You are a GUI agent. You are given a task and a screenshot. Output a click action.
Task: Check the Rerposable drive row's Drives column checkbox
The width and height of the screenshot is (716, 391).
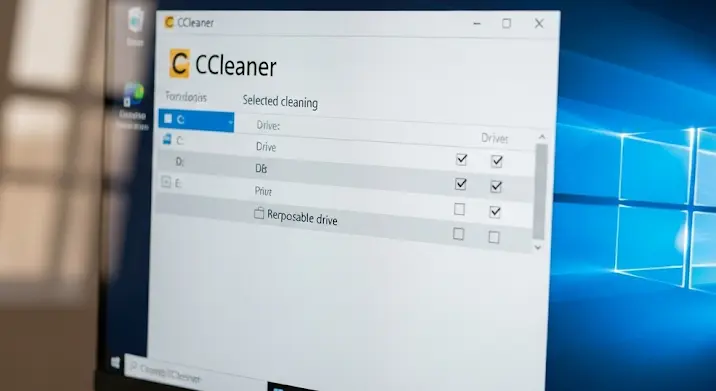(494, 237)
